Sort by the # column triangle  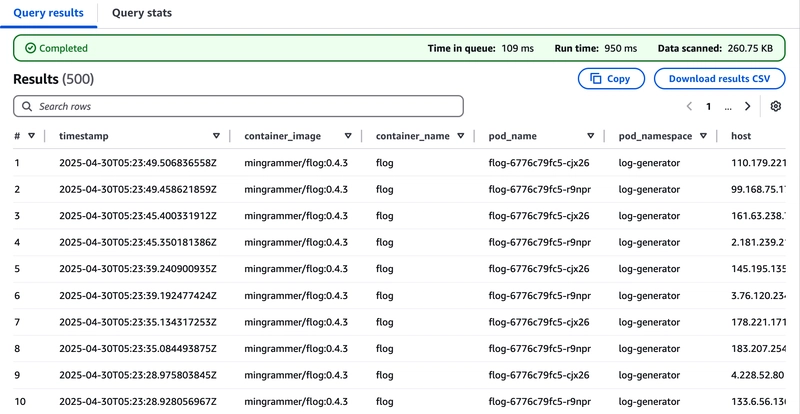pos(32,136)
